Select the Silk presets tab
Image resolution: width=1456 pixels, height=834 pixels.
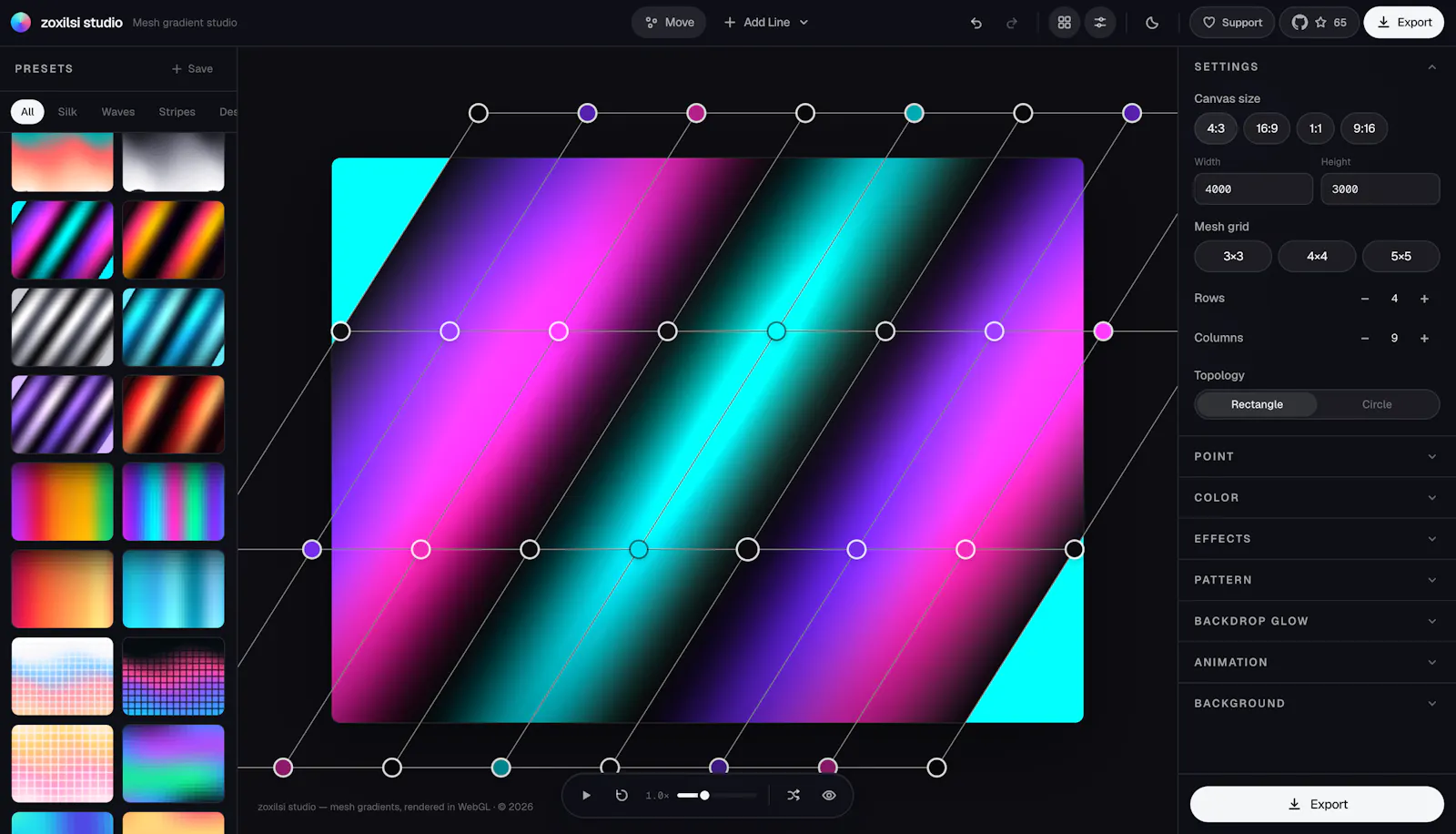[67, 112]
